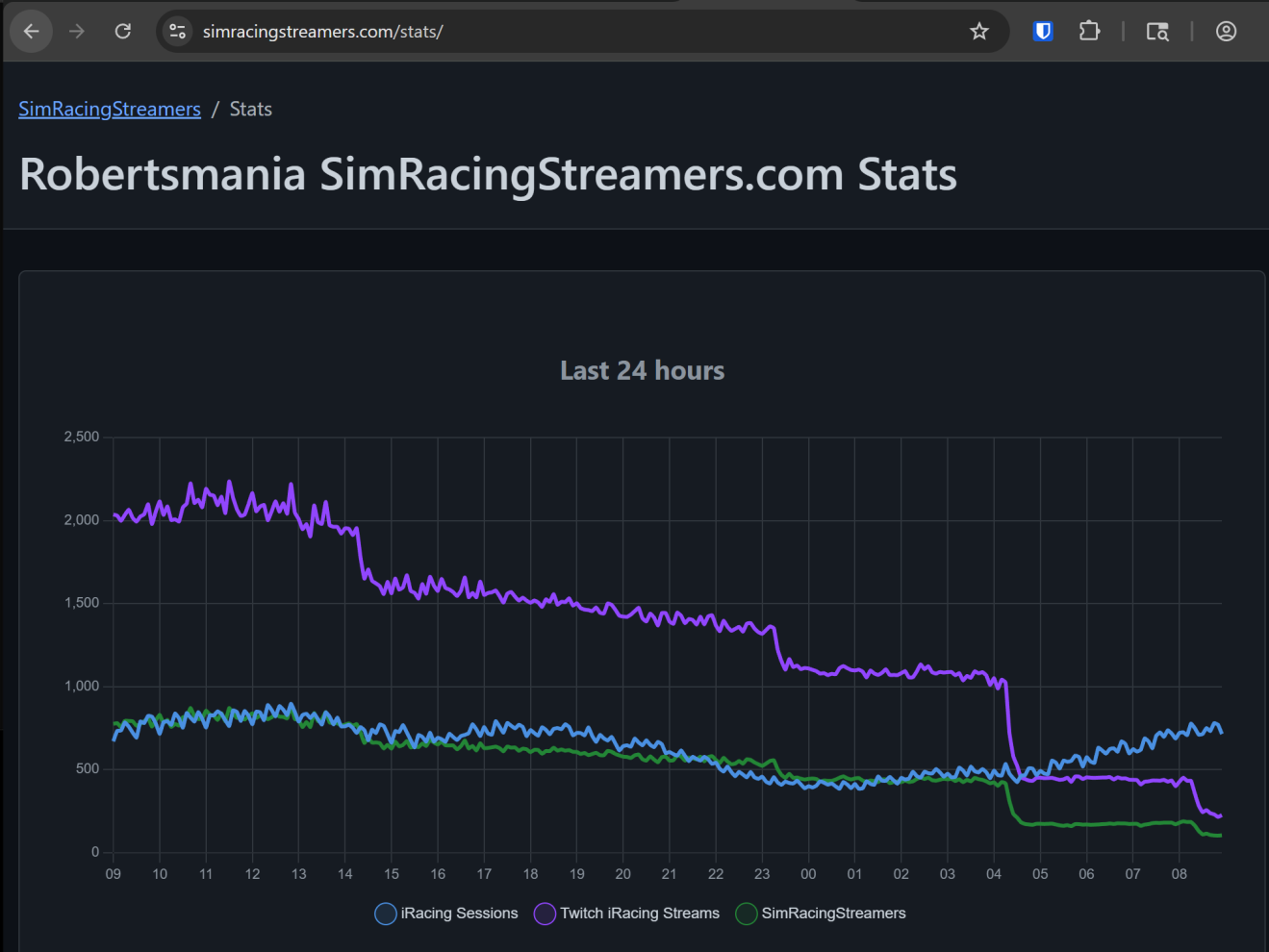Click the browser reload icon
1269x952 pixels.
(x=122, y=31)
